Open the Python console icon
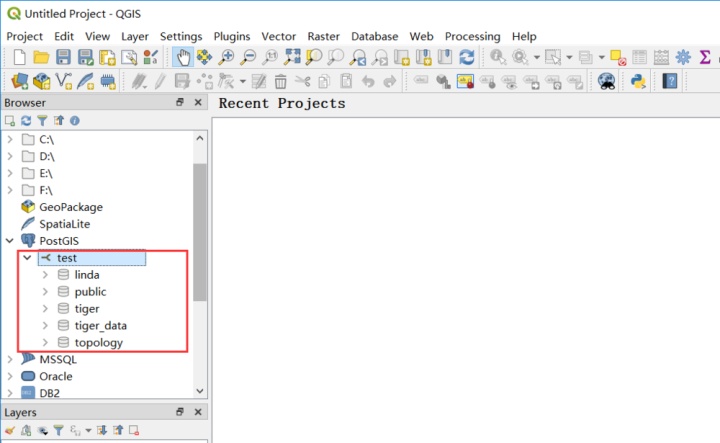 click(x=638, y=81)
